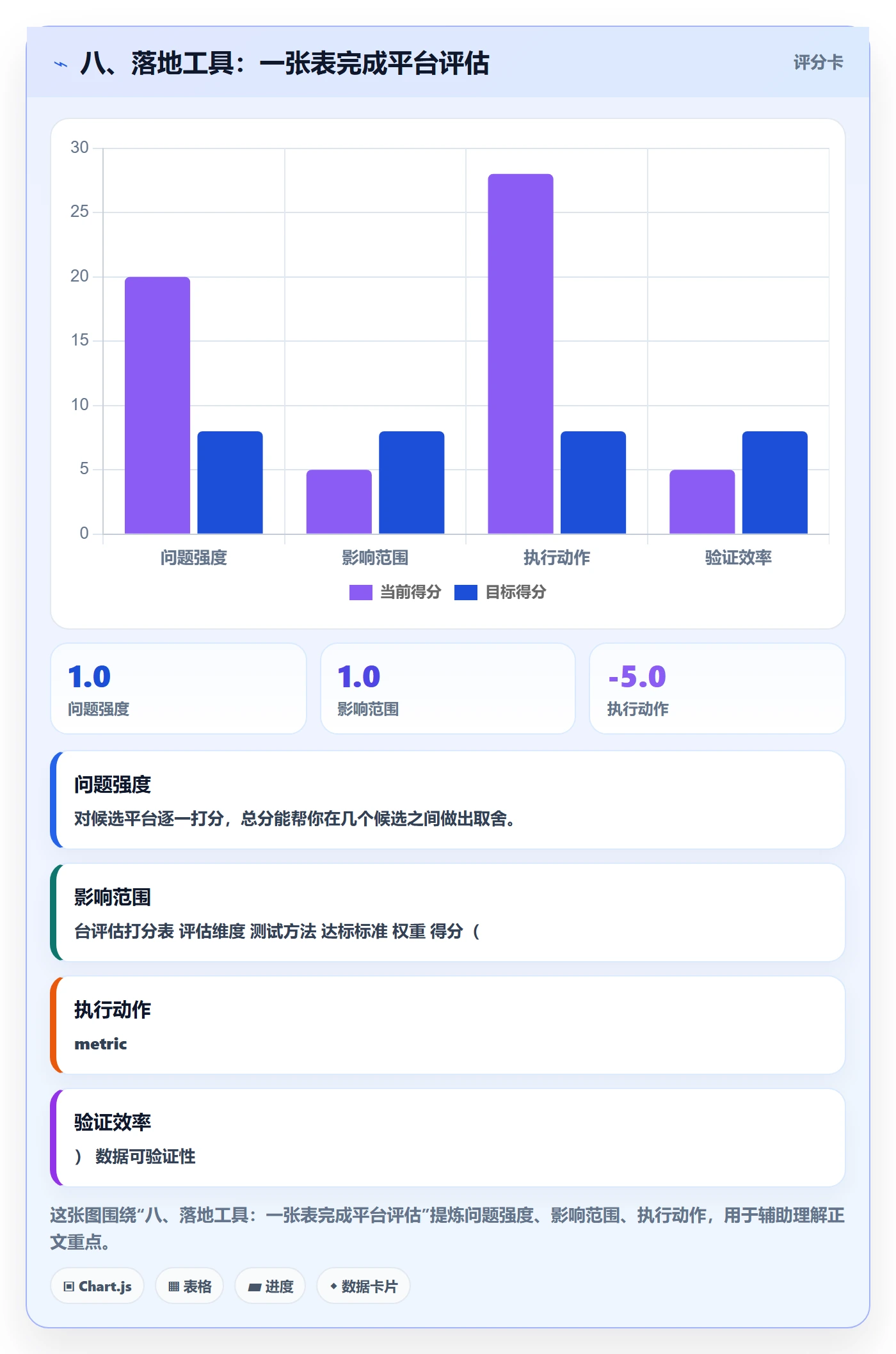Click the blue 验证效率 target score bar
Image resolution: width=896 pixels, height=1354 pixels.
[775, 482]
